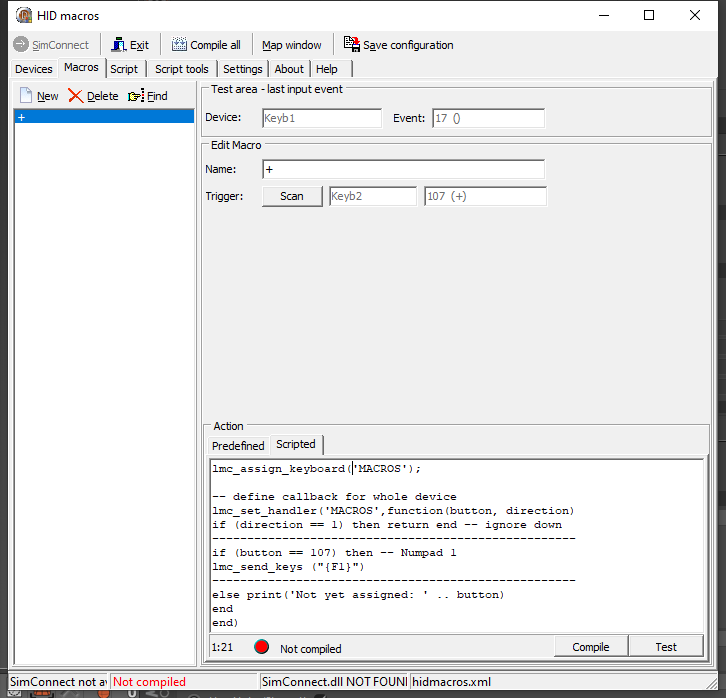Viewport: 726px width, 698px height.
Task: Click the HID macros app icon in title bar
Action: (x=24, y=15)
